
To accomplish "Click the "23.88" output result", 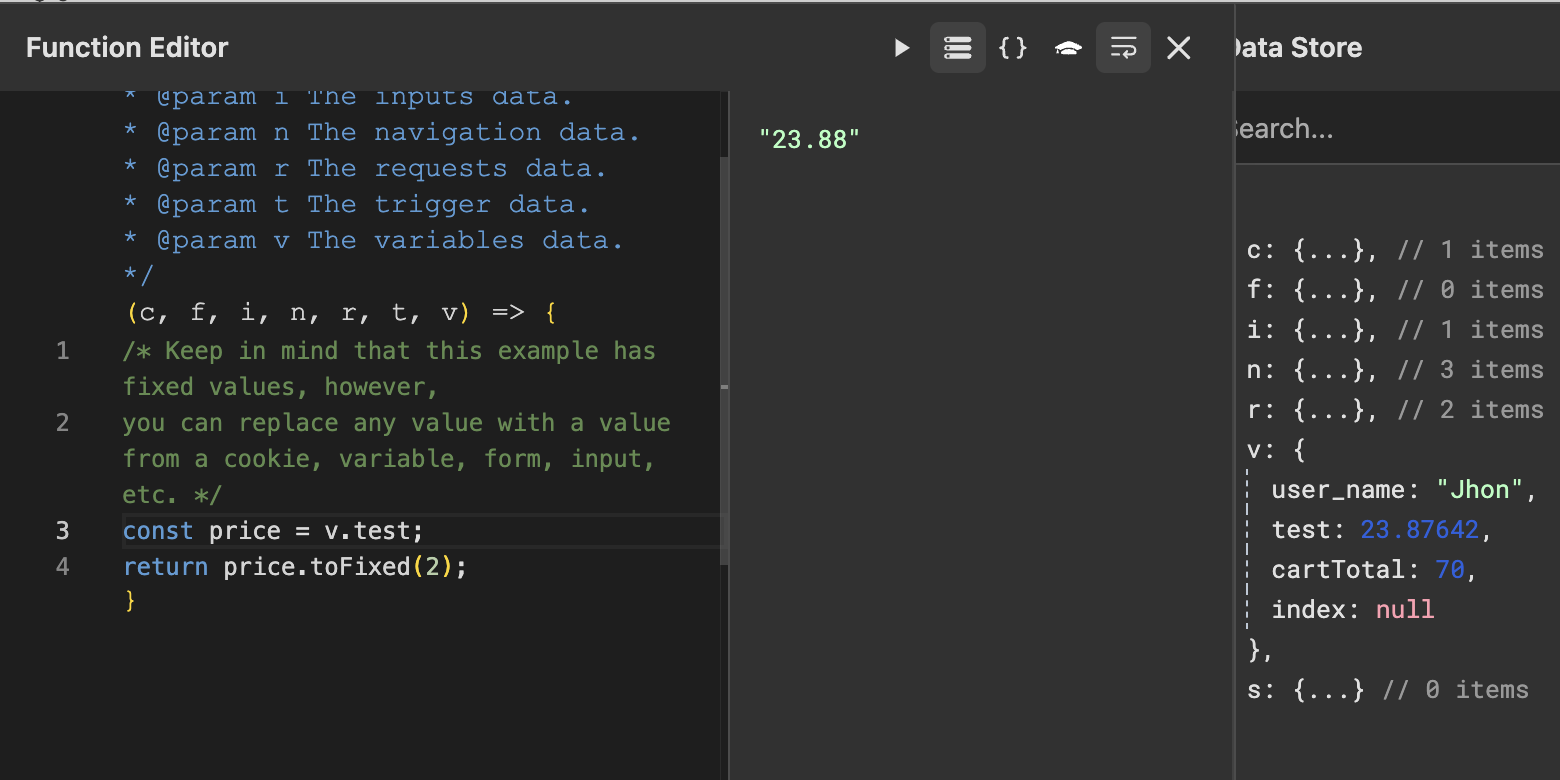I will click(809, 139).
